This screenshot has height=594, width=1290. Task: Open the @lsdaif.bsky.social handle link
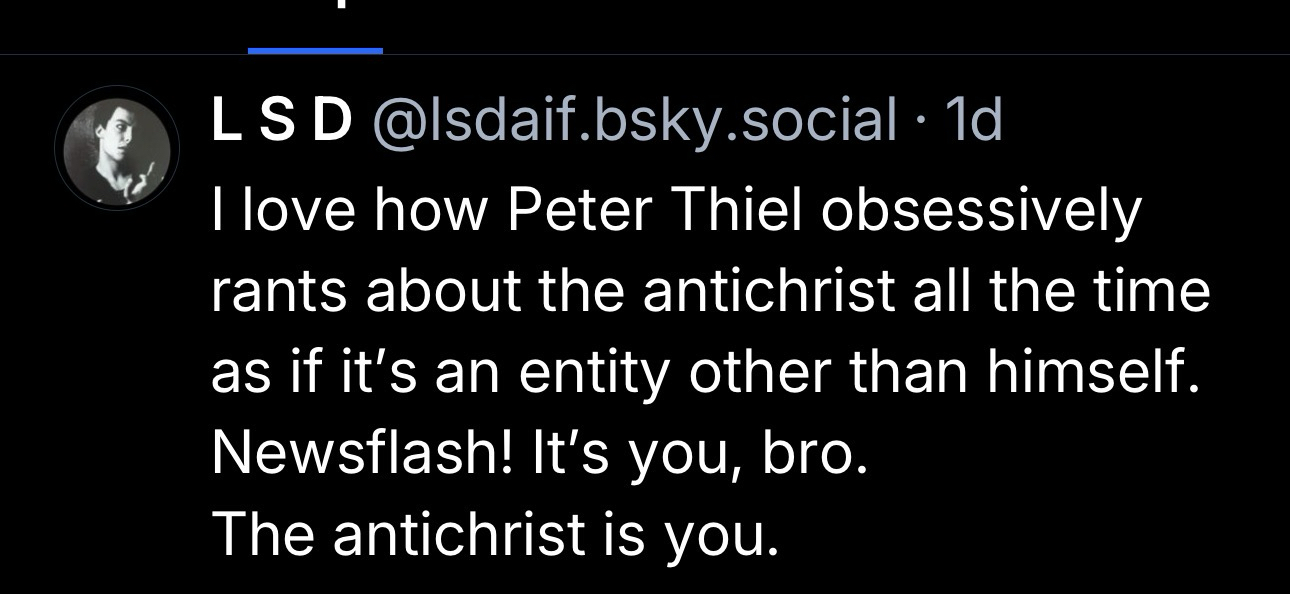pos(634,123)
